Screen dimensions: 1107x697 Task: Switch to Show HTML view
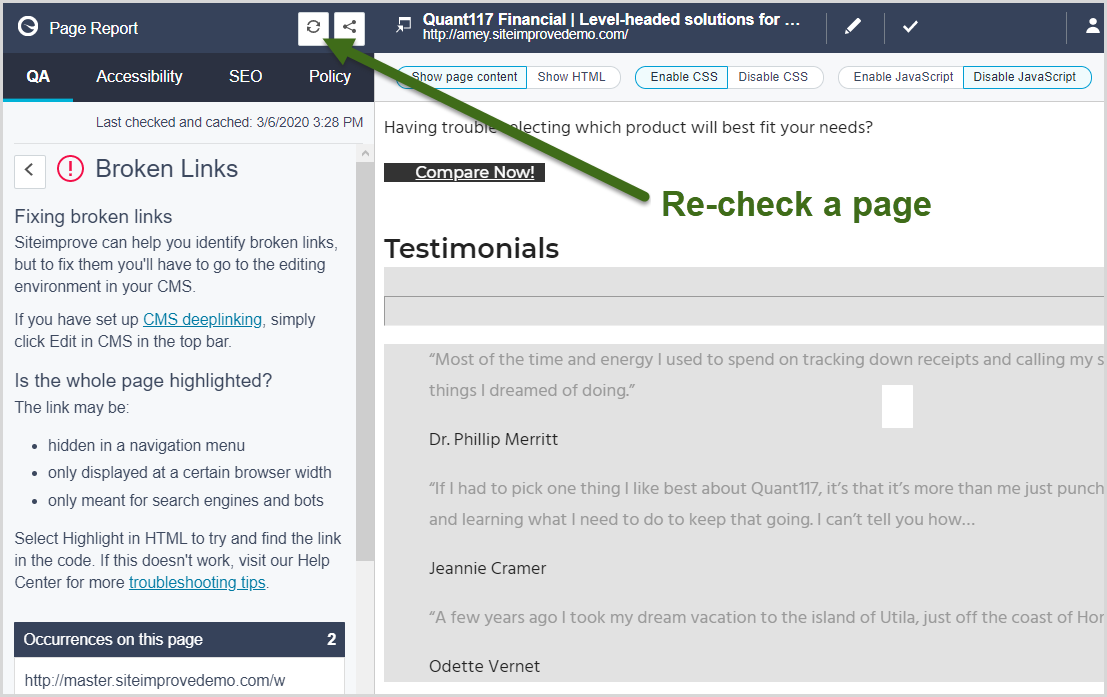(x=571, y=77)
